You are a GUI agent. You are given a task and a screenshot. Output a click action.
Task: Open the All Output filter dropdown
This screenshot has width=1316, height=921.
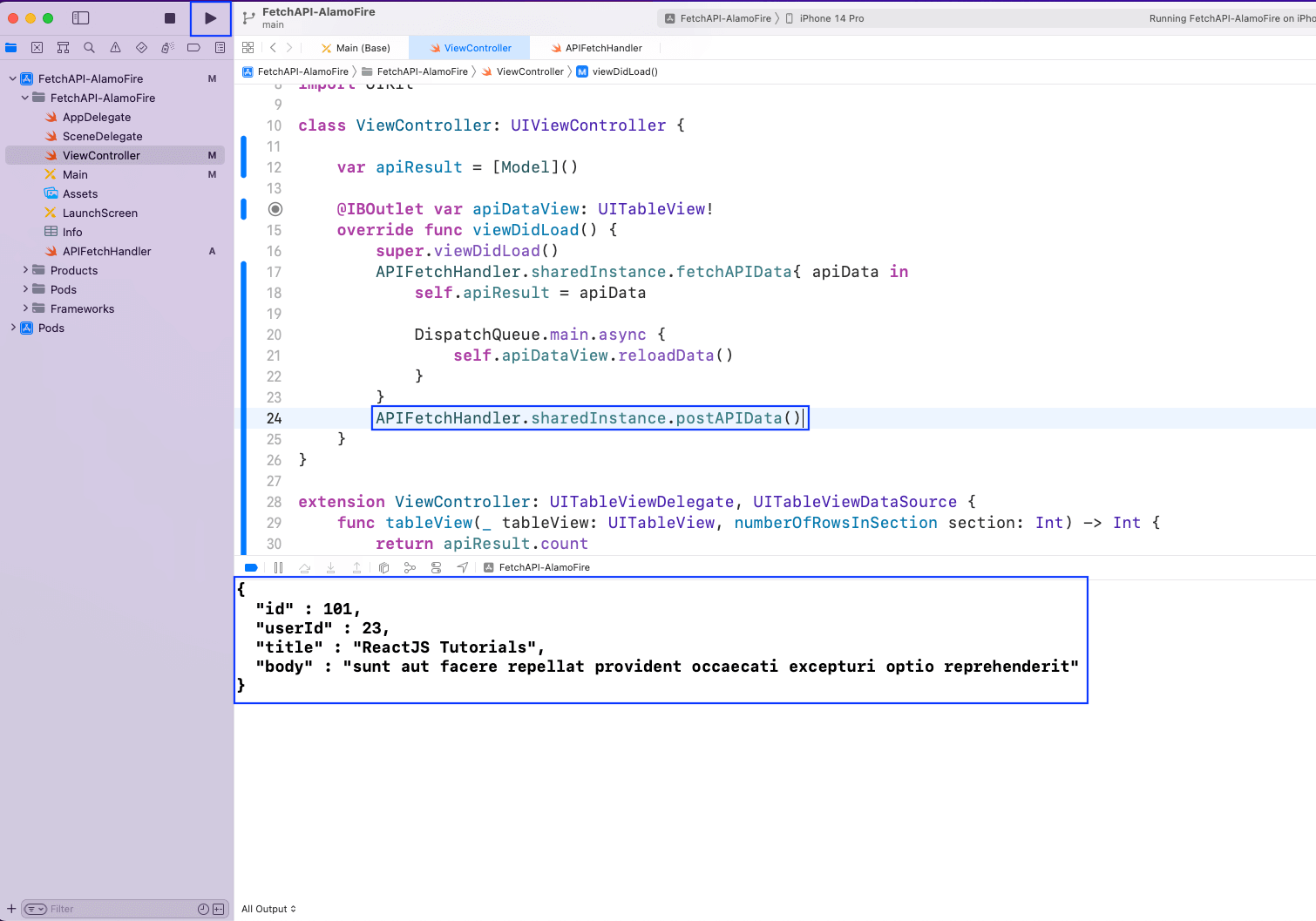point(268,909)
